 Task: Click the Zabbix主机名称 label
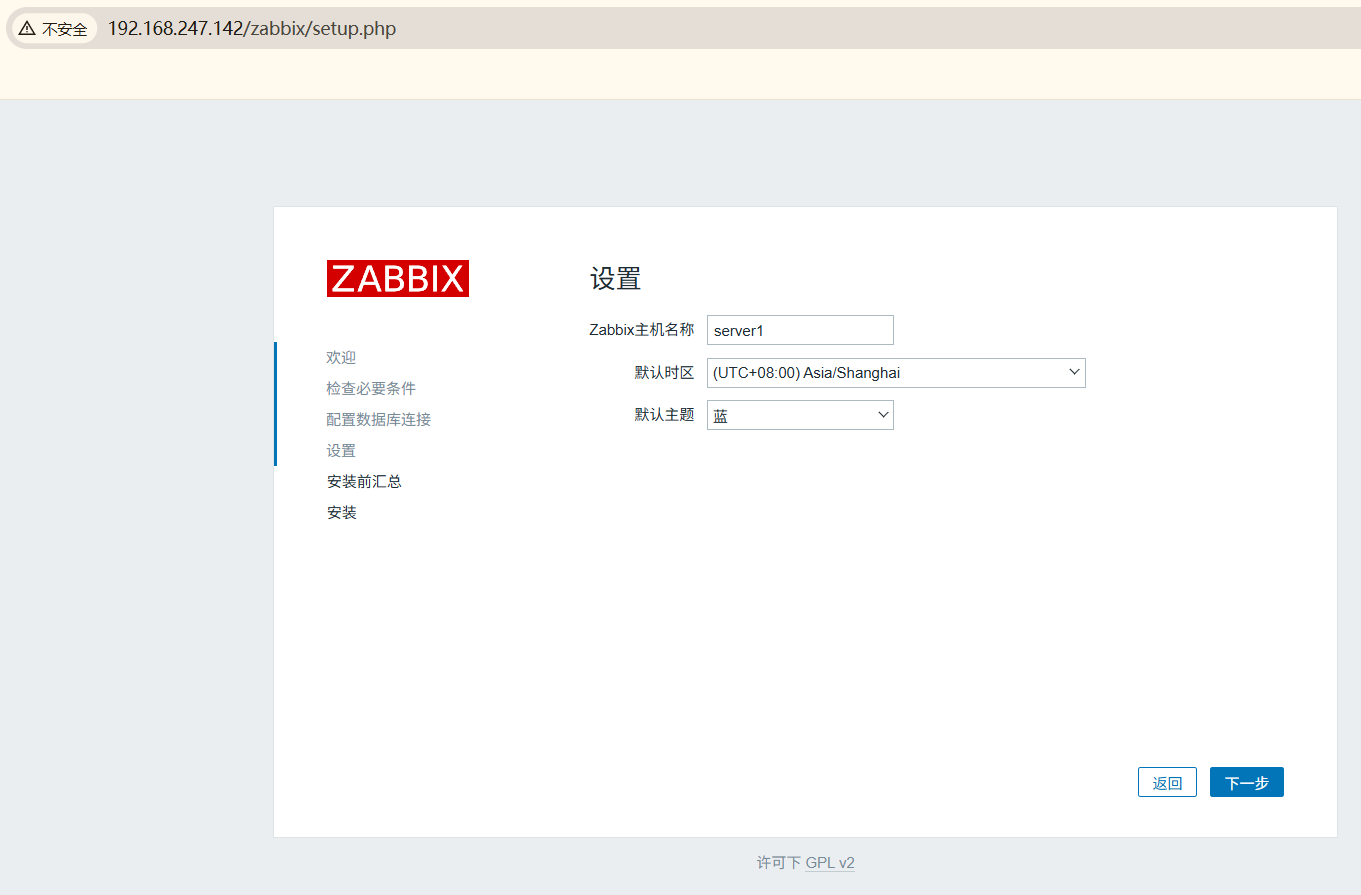pos(641,330)
